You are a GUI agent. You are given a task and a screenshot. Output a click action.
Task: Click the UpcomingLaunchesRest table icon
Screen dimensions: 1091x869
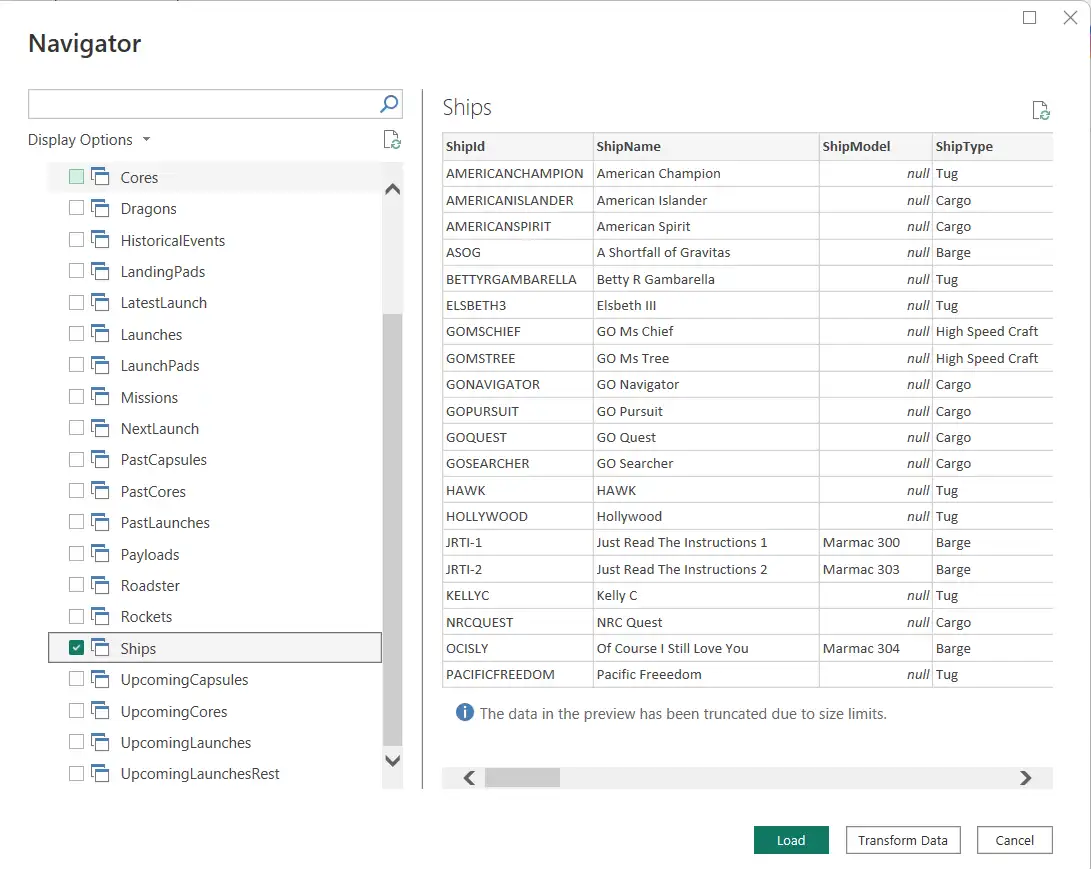tap(100, 774)
